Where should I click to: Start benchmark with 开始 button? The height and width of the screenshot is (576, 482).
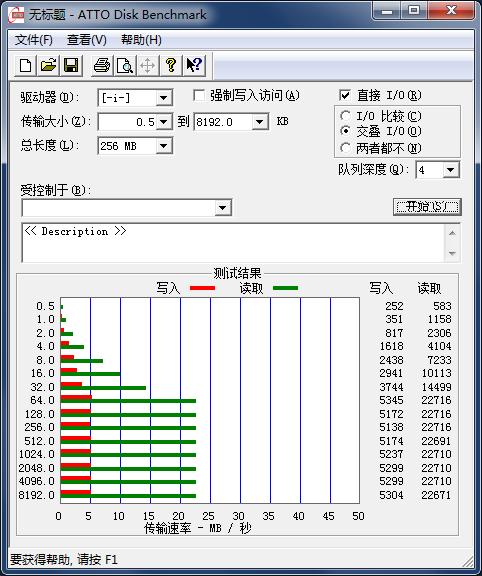[427, 207]
